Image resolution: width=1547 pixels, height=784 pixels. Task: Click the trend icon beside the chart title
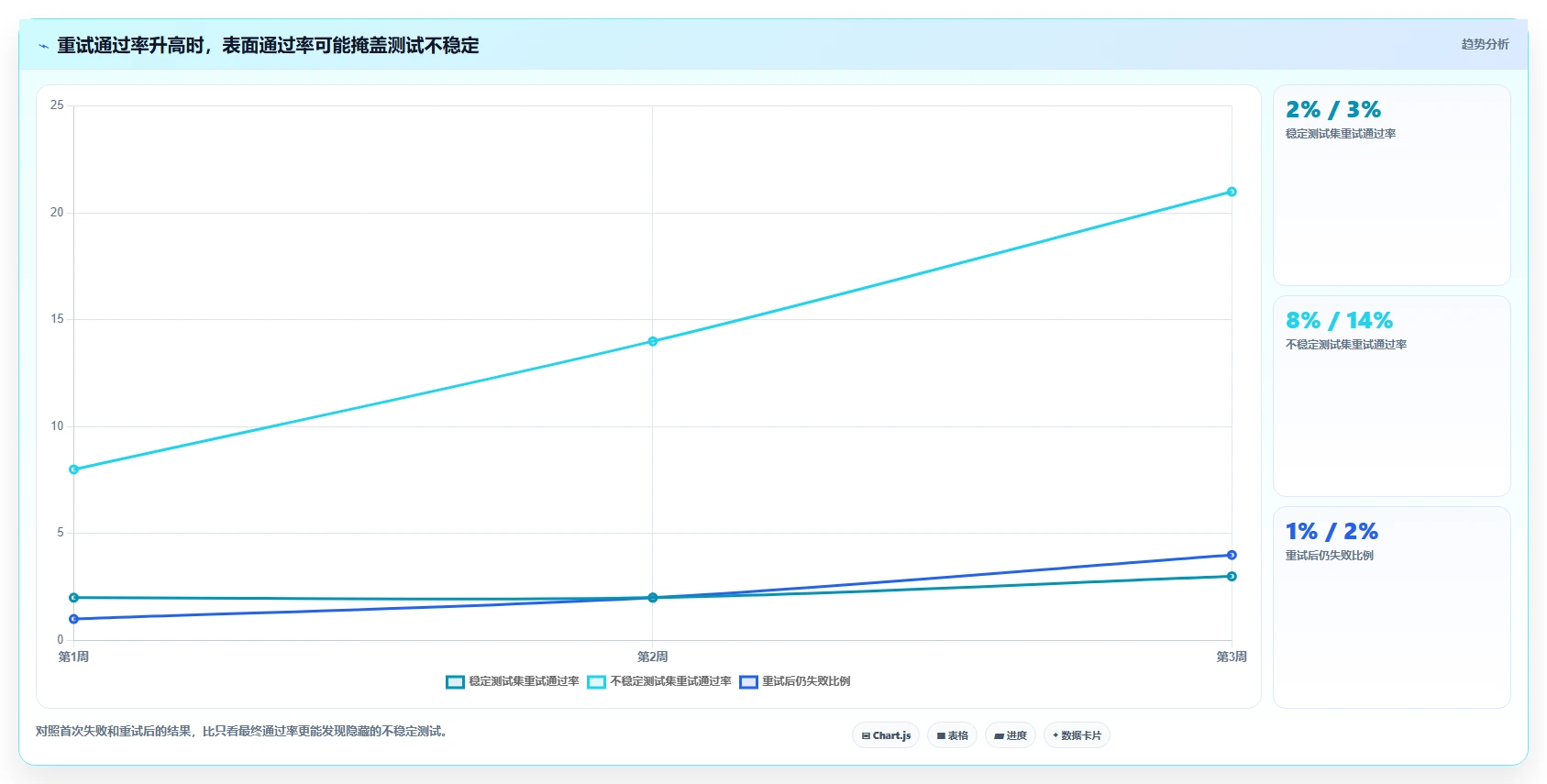pos(43,46)
